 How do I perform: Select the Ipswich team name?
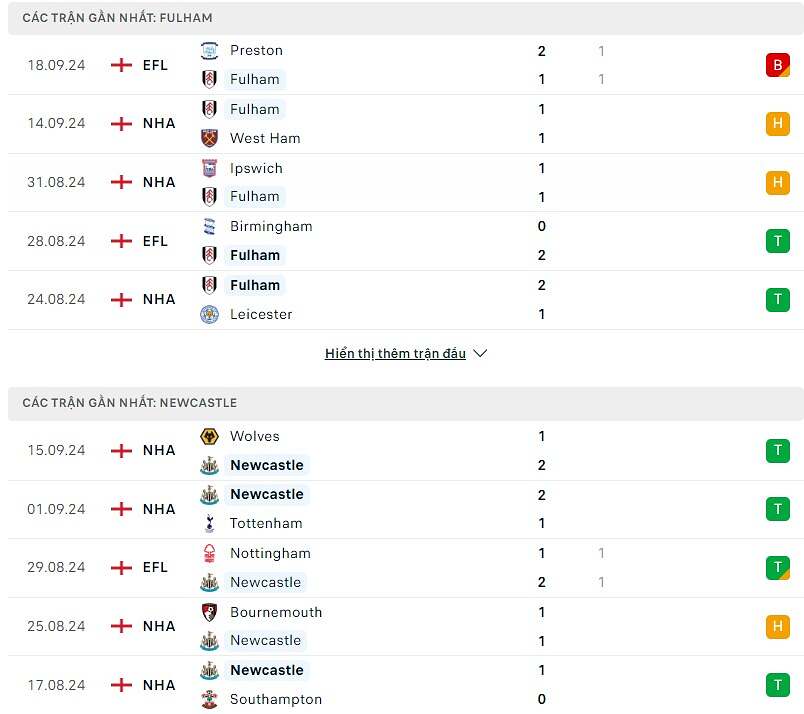coord(256,168)
